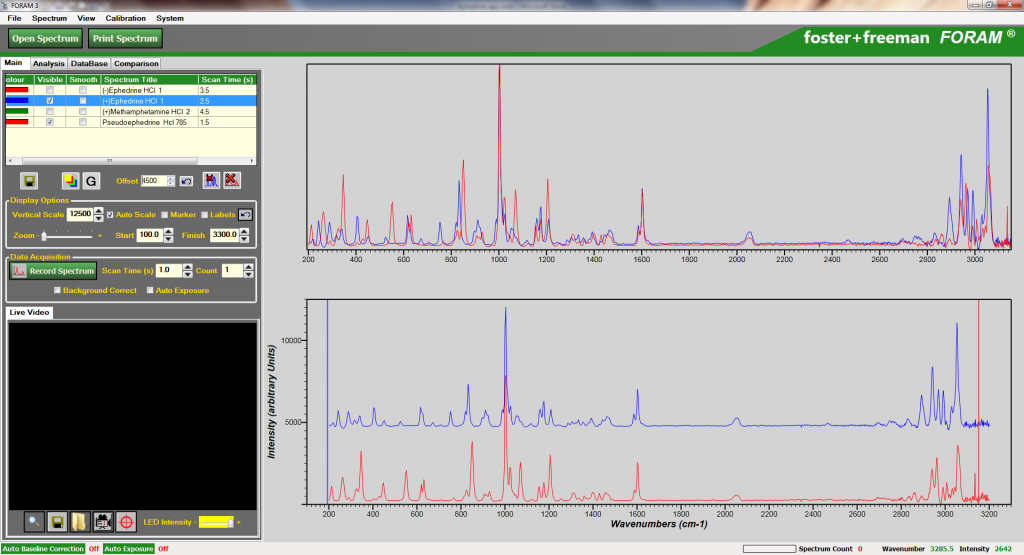Decrease Vertical Scale with down arrow
Screen dimensions: 1024x555
(x=99, y=218)
